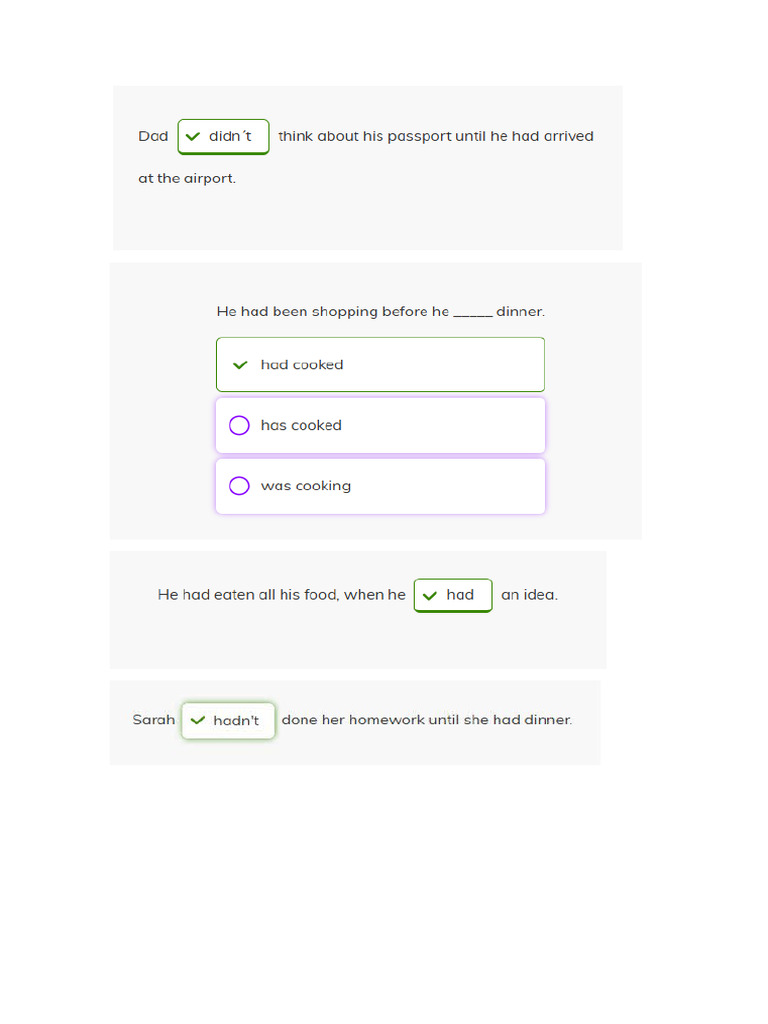Viewport: 768px width, 1024px height.
Task: Click the green checkmark beside "didn't"
Action: [193, 137]
